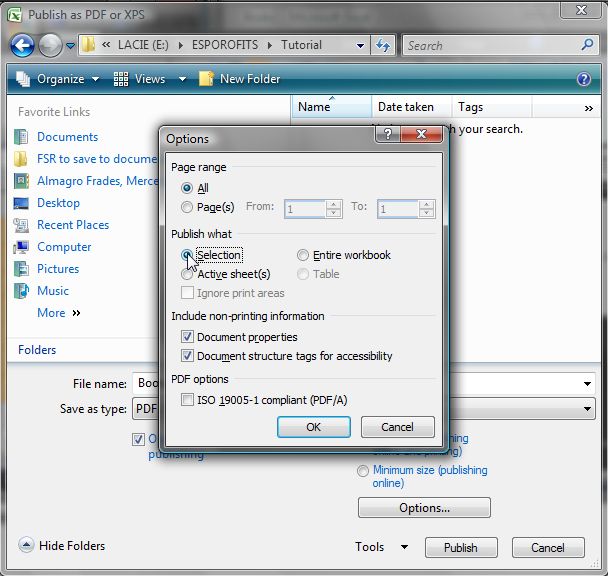
Task: Choose Active sheet(s) radio button
Action: (187, 274)
